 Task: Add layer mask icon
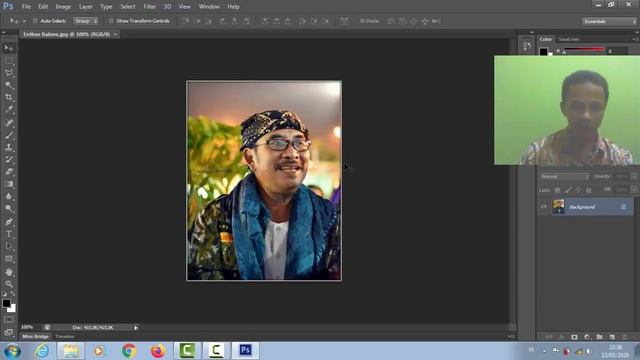[x=574, y=337]
